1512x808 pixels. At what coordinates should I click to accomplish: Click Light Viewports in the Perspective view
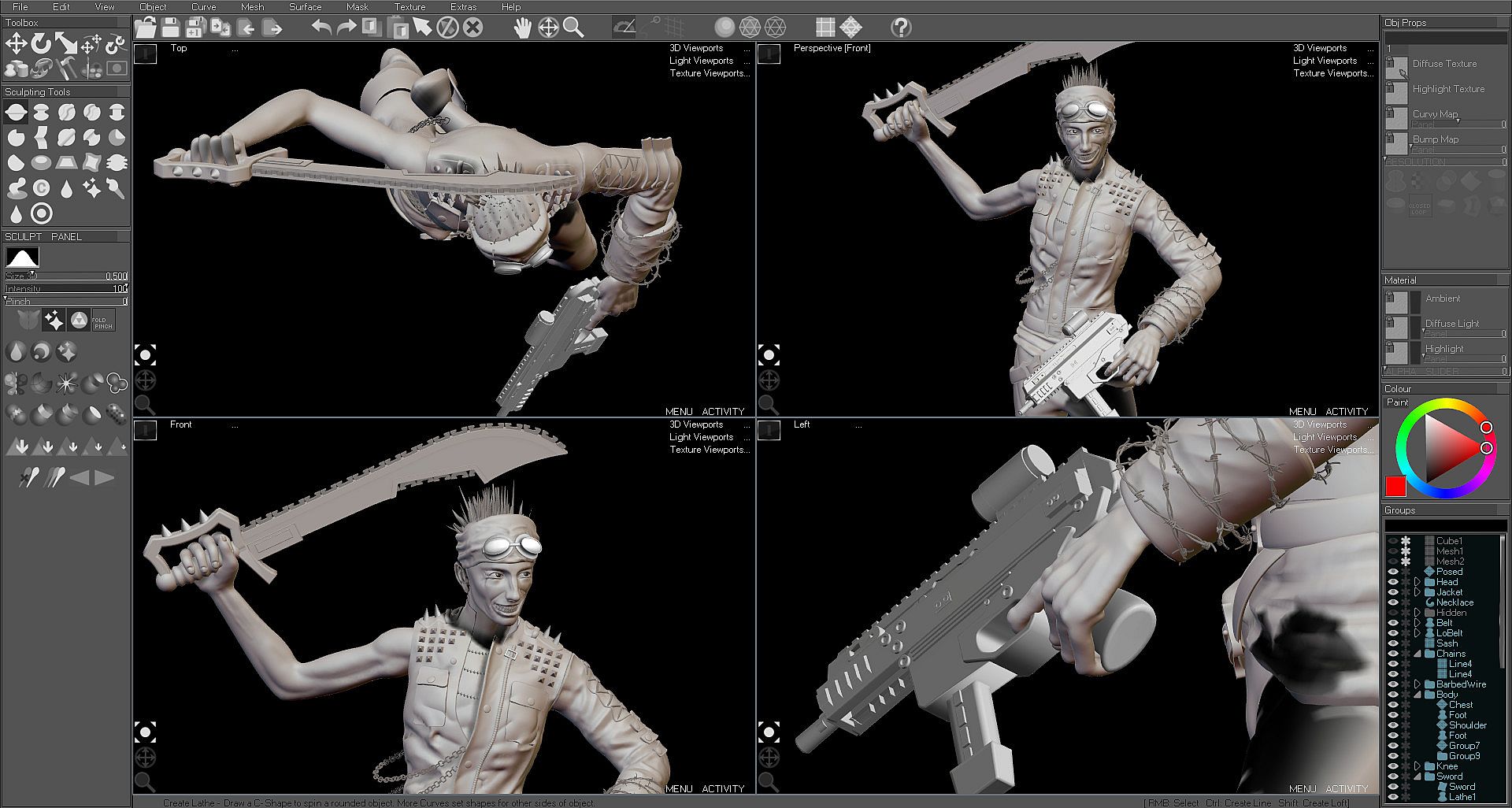(x=1325, y=61)
